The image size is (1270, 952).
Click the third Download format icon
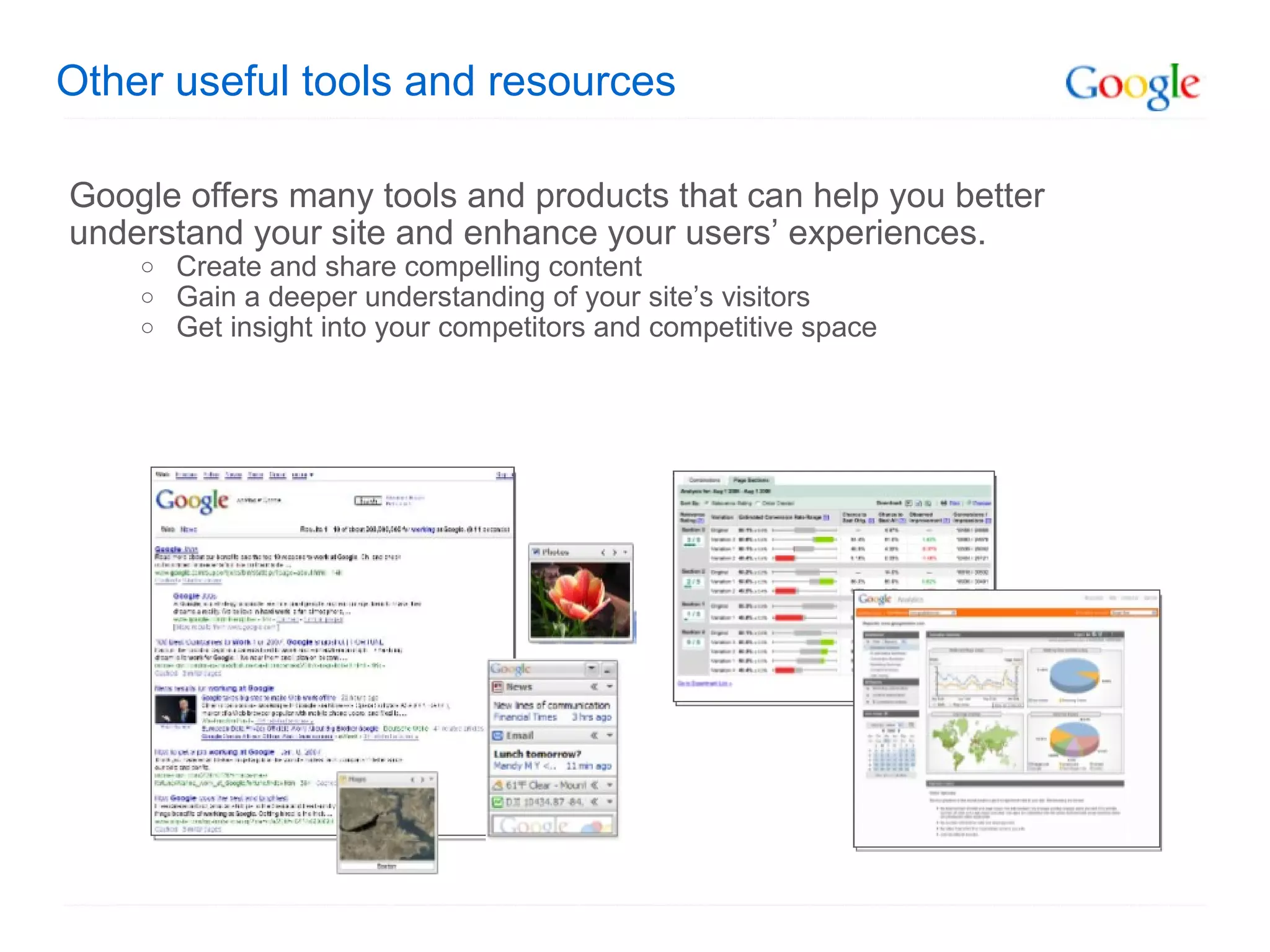(928, 503)
